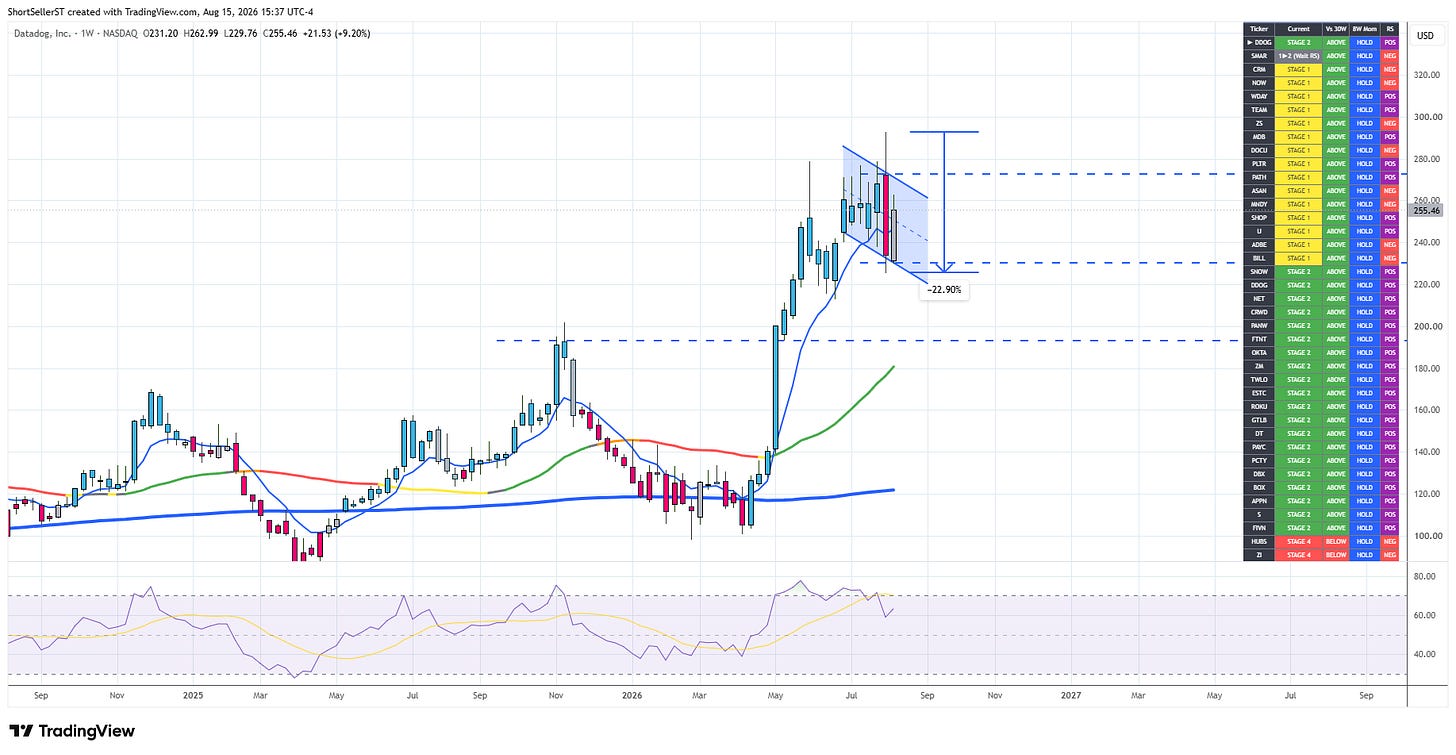
Task: Select the PCTY ticker cell
Action: coord(1259,461)
